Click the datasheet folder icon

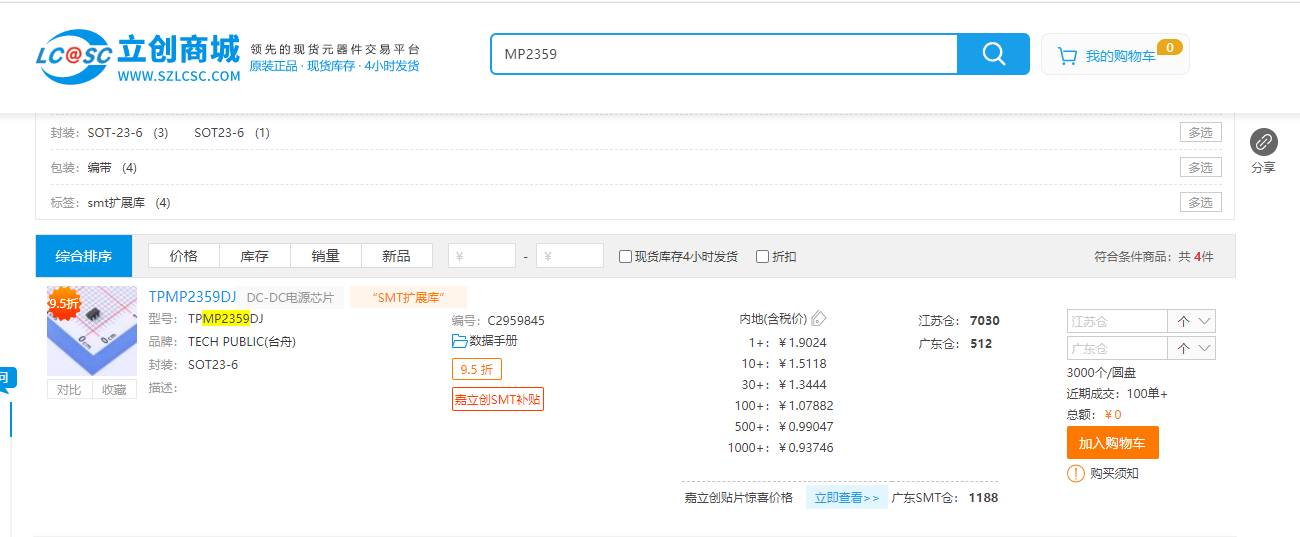[x=459, y=341]
